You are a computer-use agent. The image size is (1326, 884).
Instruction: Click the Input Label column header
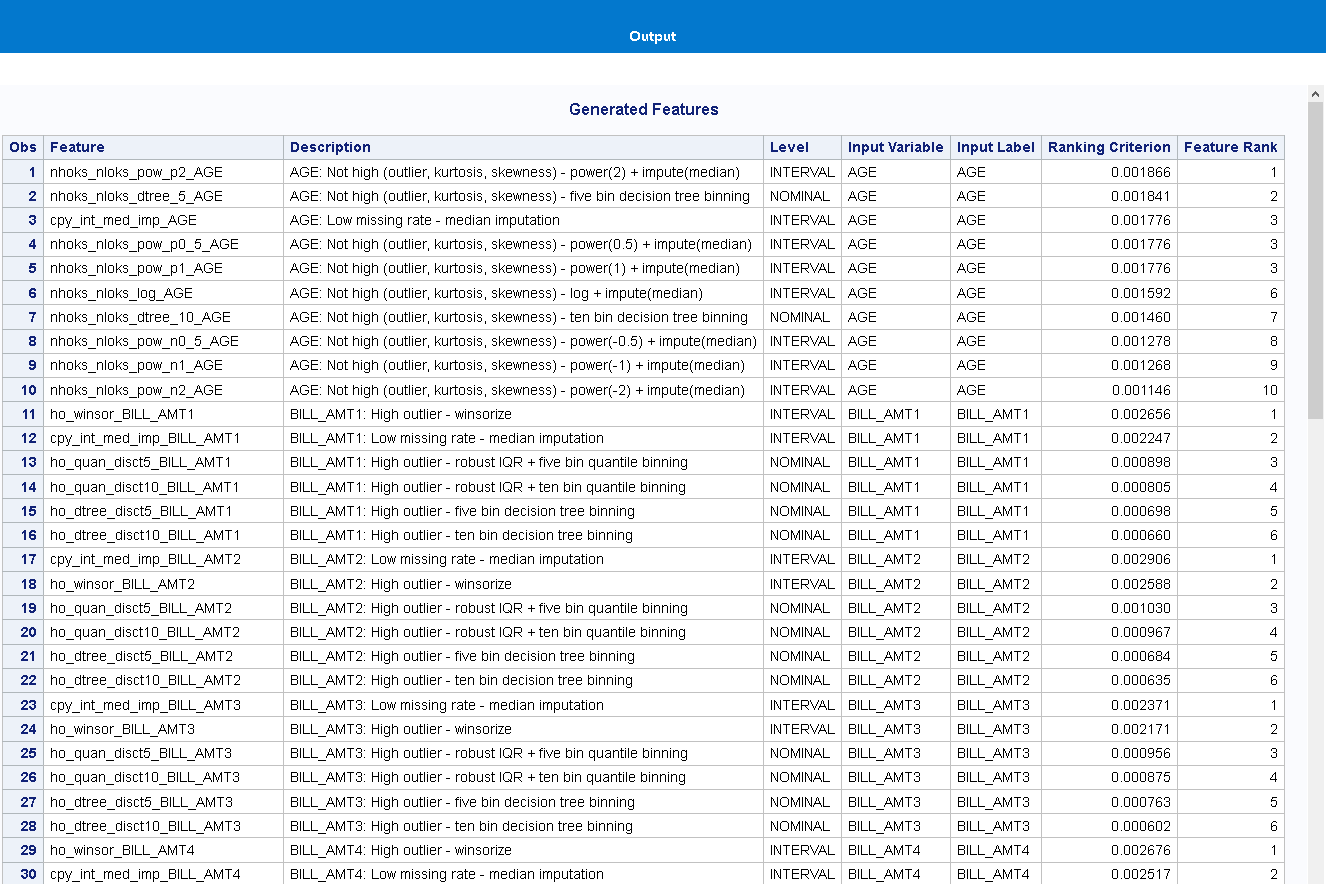(x=996, y=147)
